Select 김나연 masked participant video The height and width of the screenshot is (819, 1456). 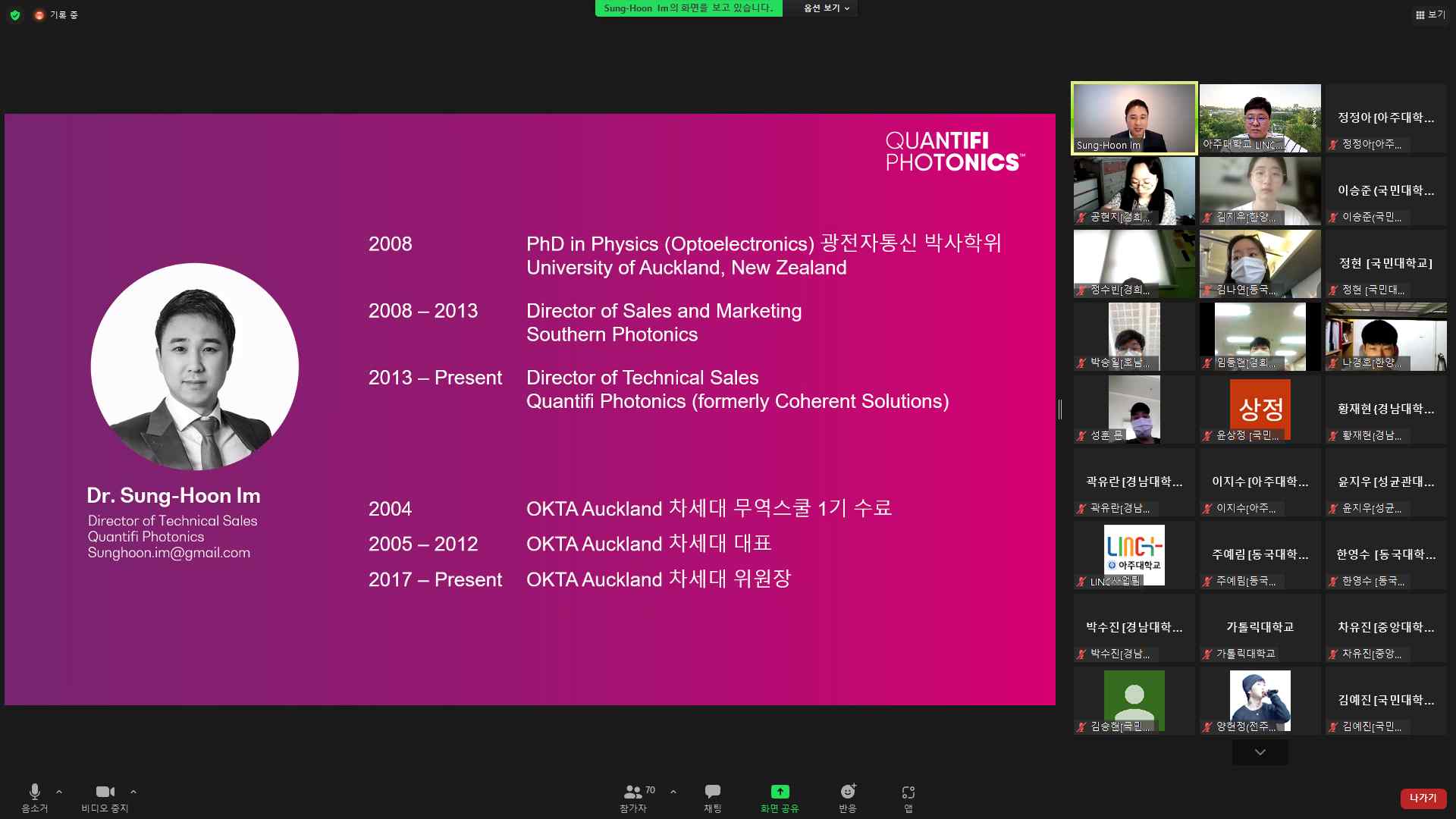[1260, 264]
